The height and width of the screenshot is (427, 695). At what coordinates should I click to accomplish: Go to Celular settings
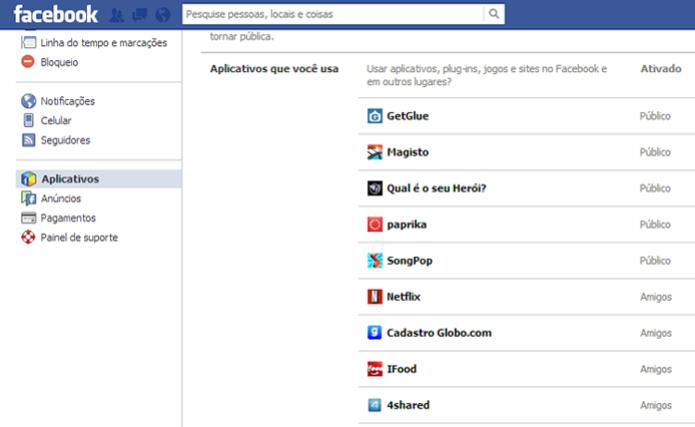[56, 121]
